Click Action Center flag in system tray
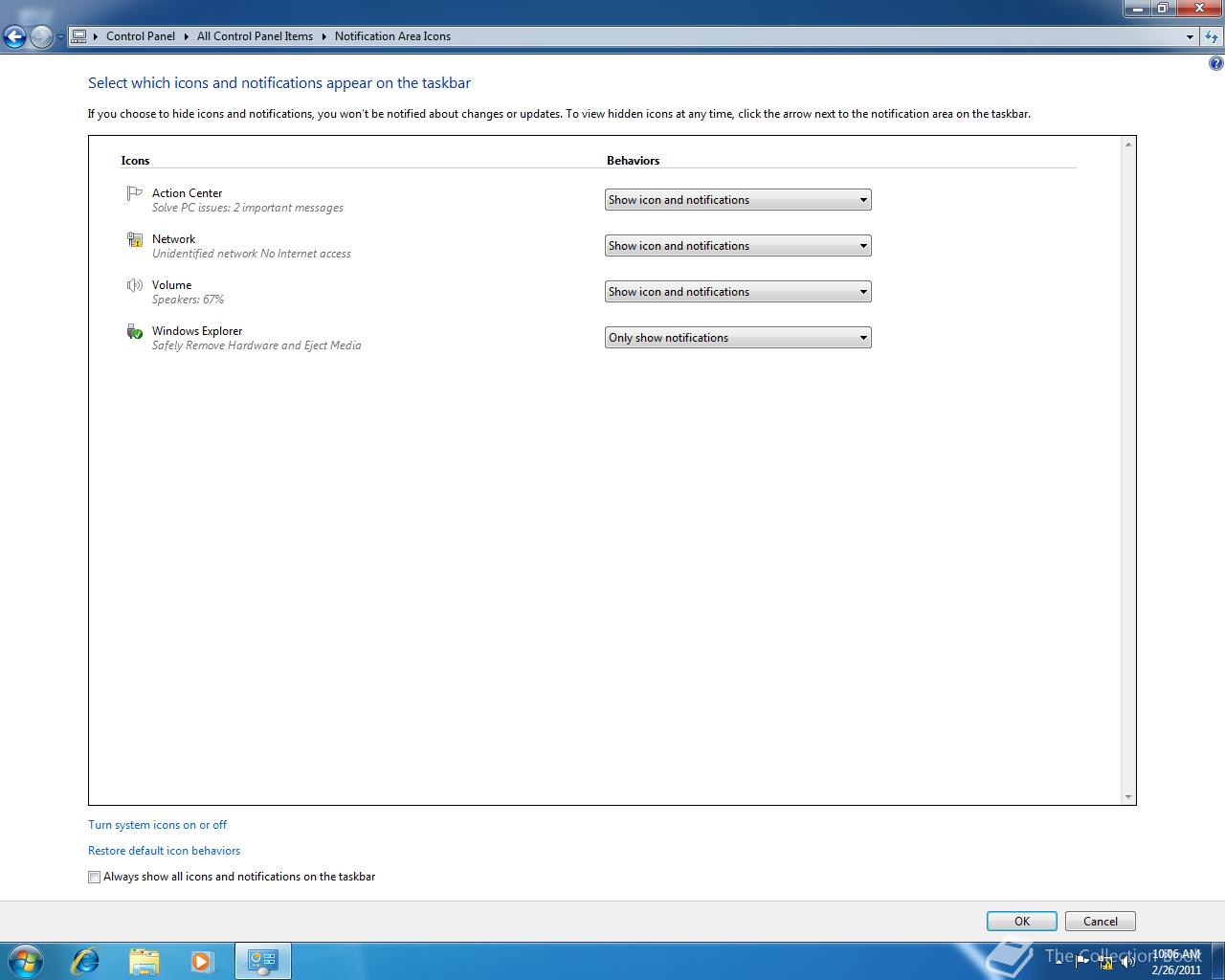Viewport: 1225px width, 980px height. (x=1082, y=962)
